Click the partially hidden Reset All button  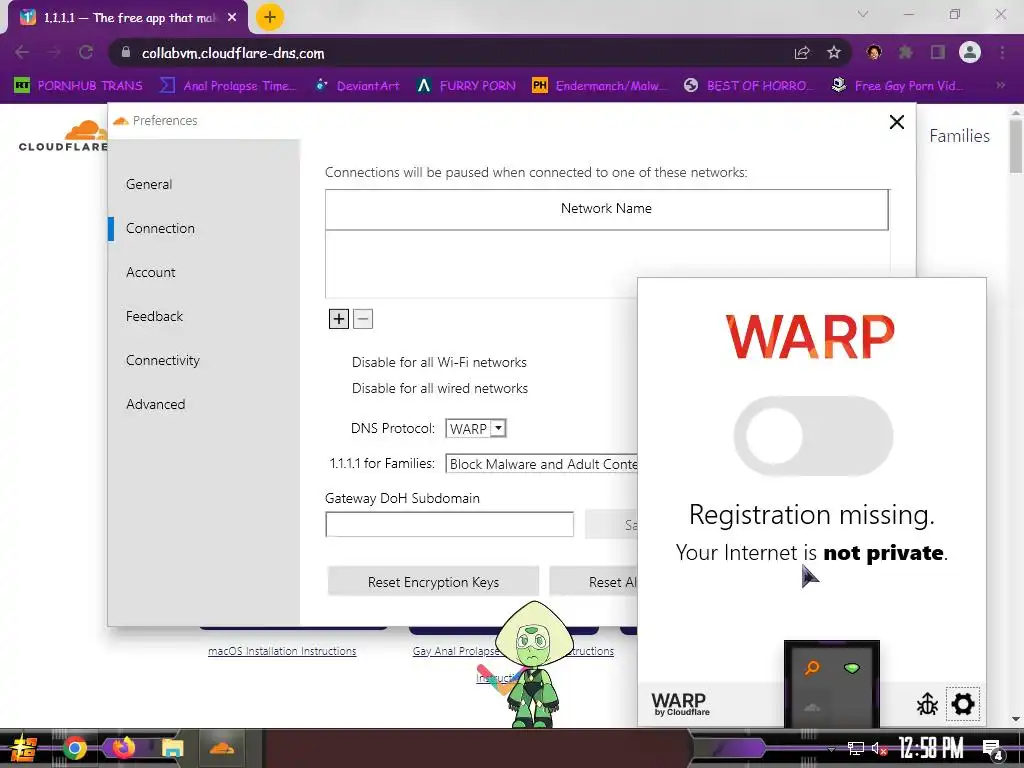(594, 582)
